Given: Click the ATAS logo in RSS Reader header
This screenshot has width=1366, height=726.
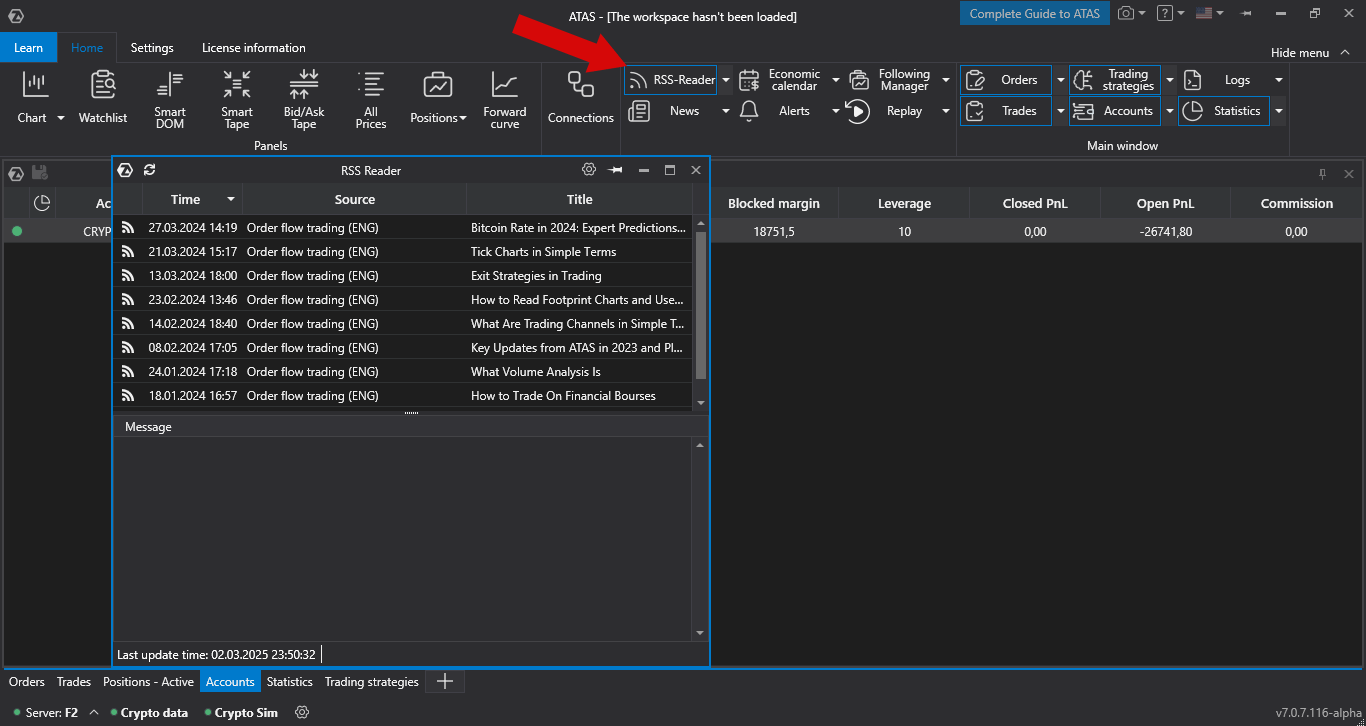Looking at the screenshot, I should (126, 170).
